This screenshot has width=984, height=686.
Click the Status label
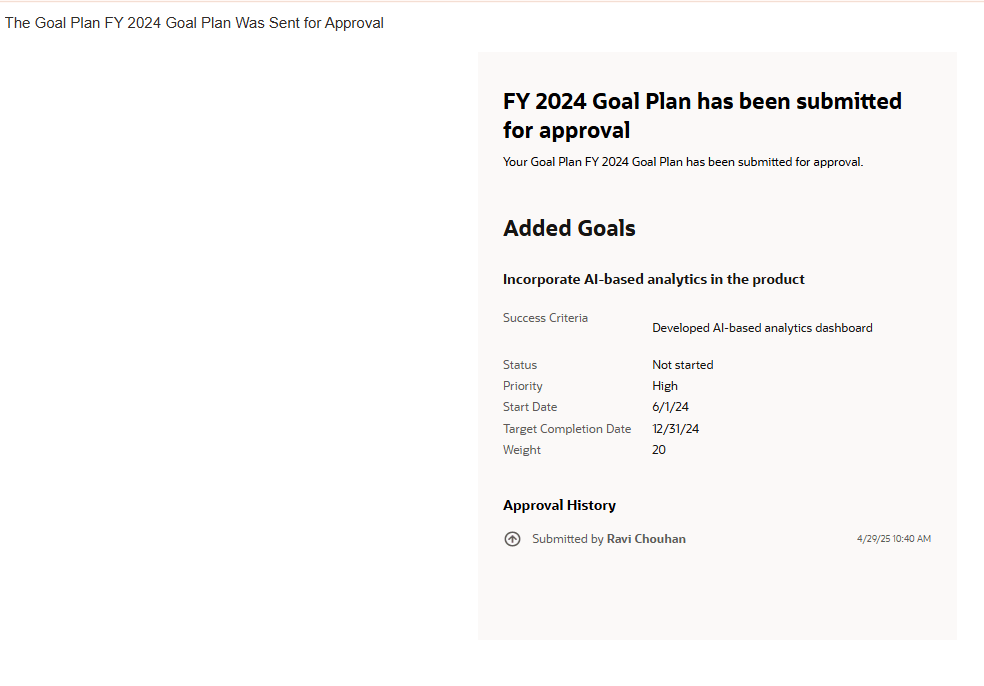[520, 365]
